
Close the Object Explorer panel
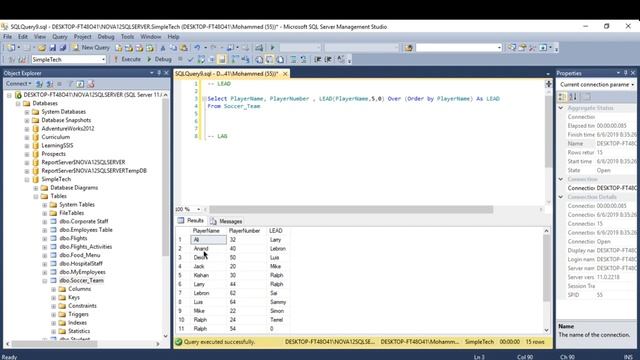click(x=166, y=73)
